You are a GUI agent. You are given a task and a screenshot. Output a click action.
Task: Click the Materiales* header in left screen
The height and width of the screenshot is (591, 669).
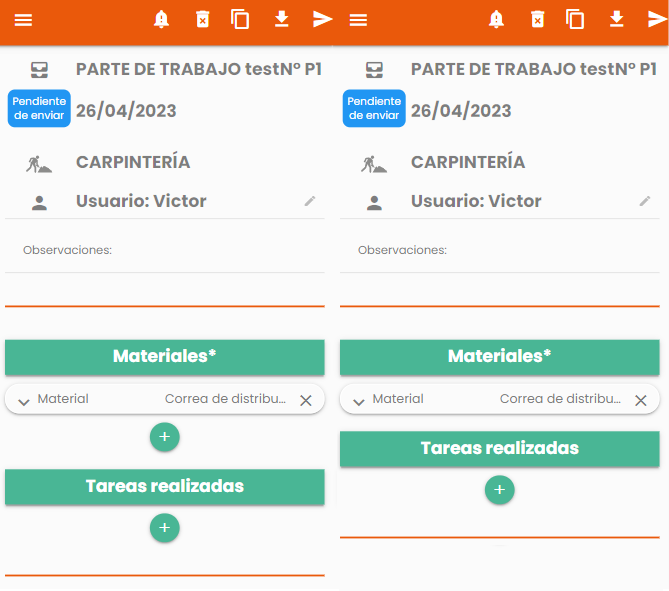165,357
